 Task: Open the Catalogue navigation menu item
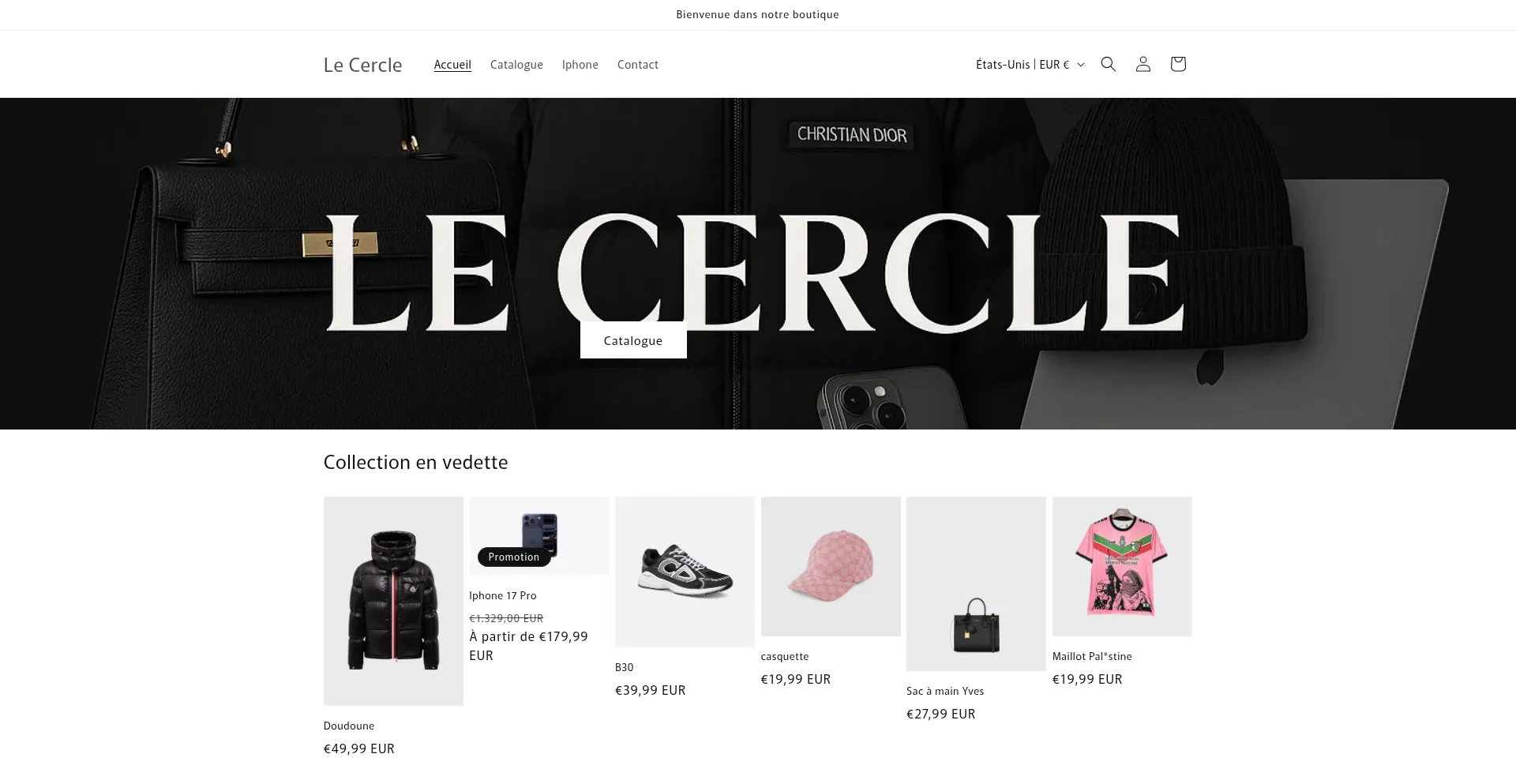(x=516, y=65)
